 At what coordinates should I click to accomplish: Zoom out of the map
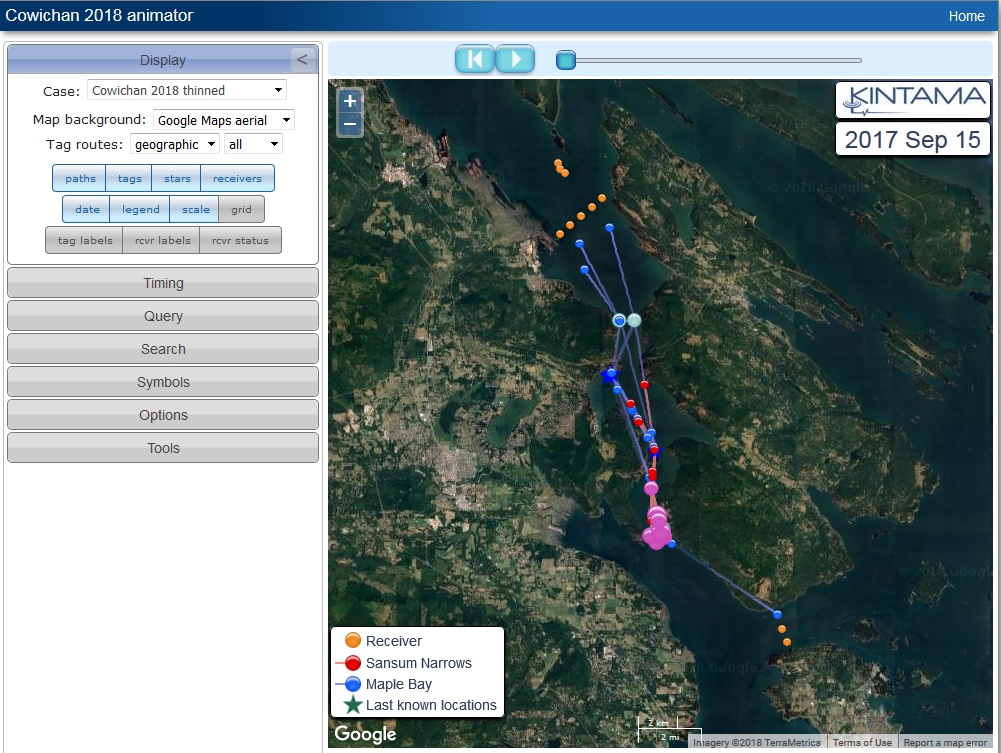tap(350, 124)
